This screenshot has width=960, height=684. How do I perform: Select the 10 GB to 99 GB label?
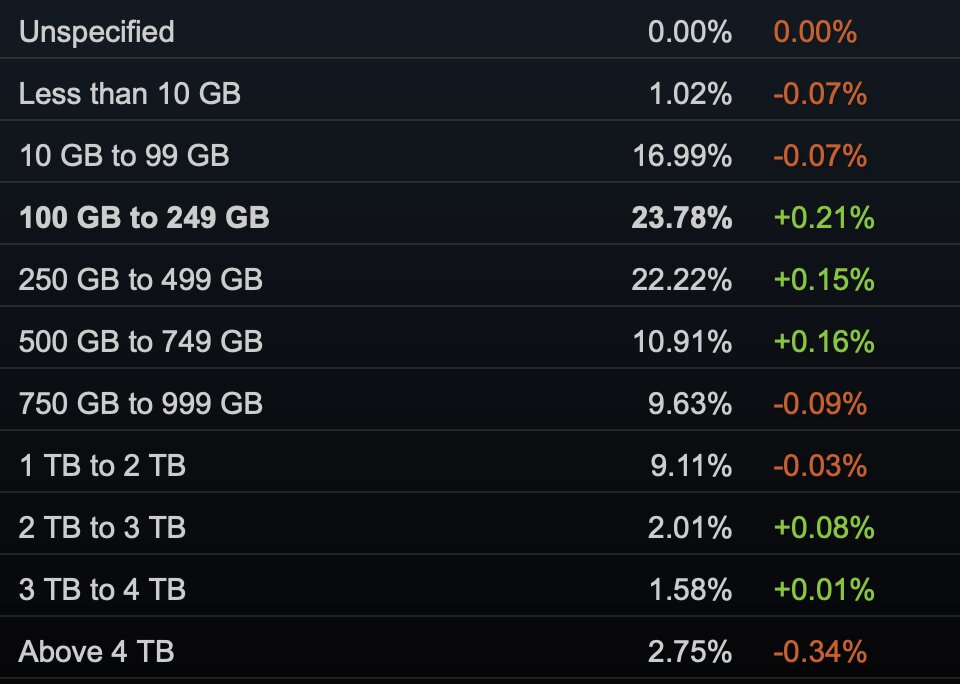pos(124,156)
